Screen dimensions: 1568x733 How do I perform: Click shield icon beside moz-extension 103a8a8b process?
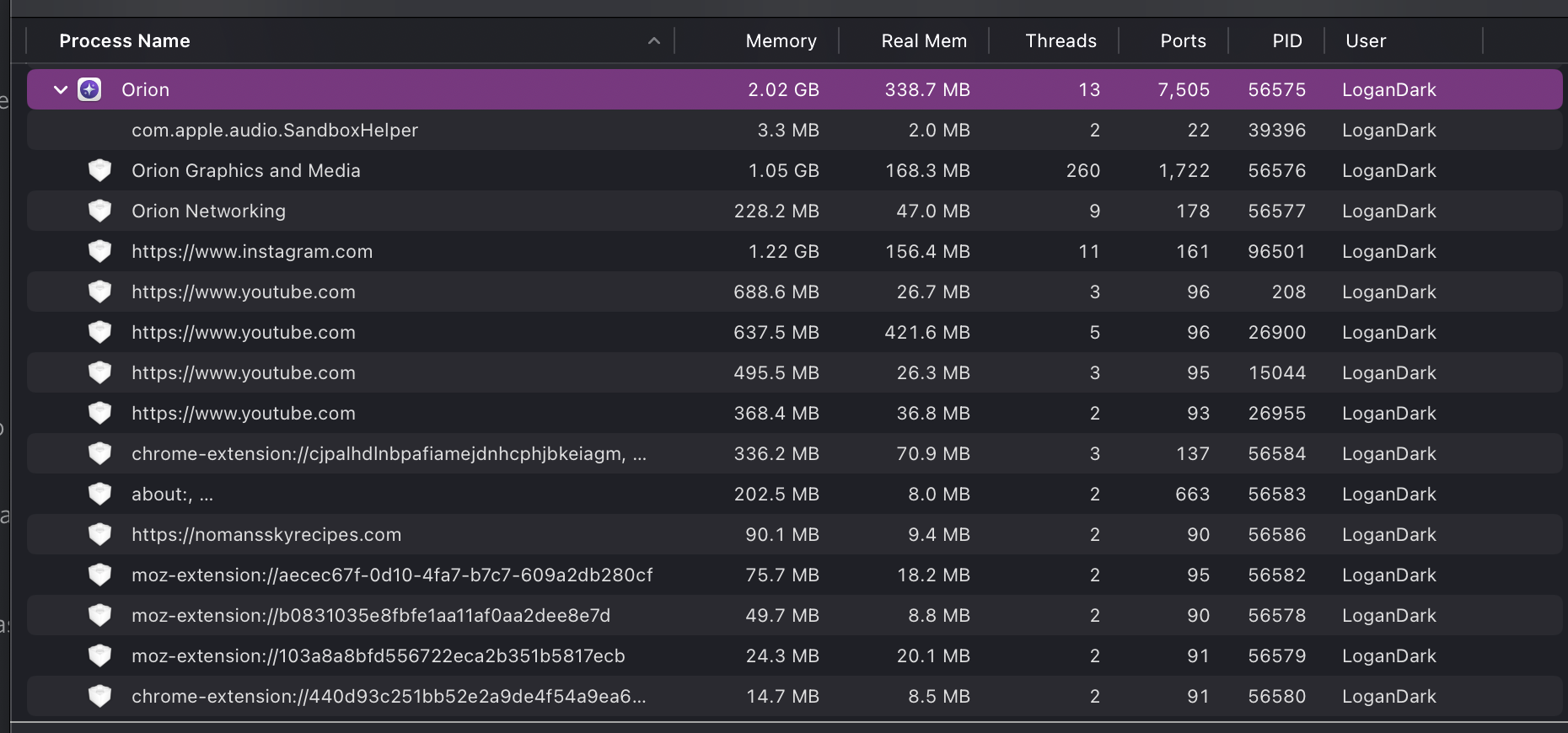click(99, 655)
